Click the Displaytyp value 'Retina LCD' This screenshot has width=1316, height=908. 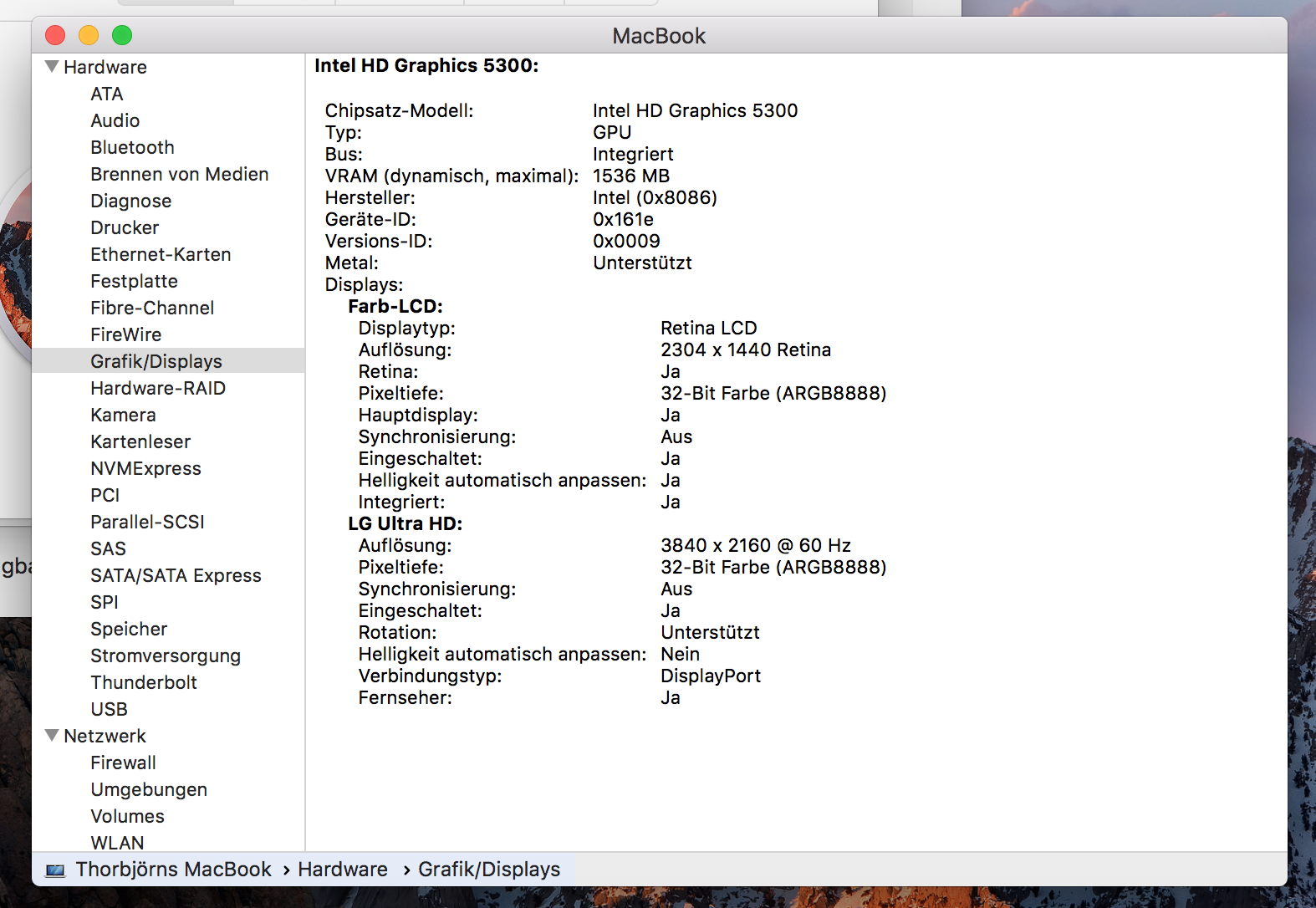pyautogui.click(x=709, y=328)
